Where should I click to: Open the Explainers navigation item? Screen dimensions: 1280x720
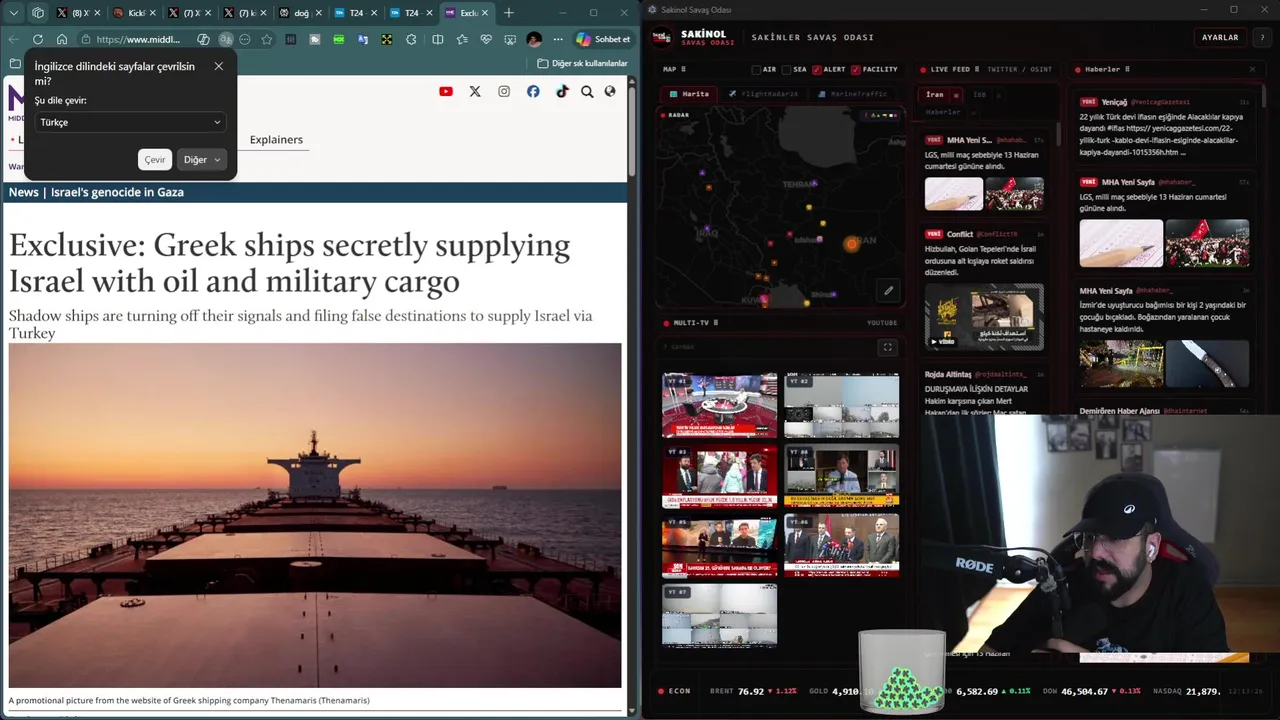click(276, 140)
